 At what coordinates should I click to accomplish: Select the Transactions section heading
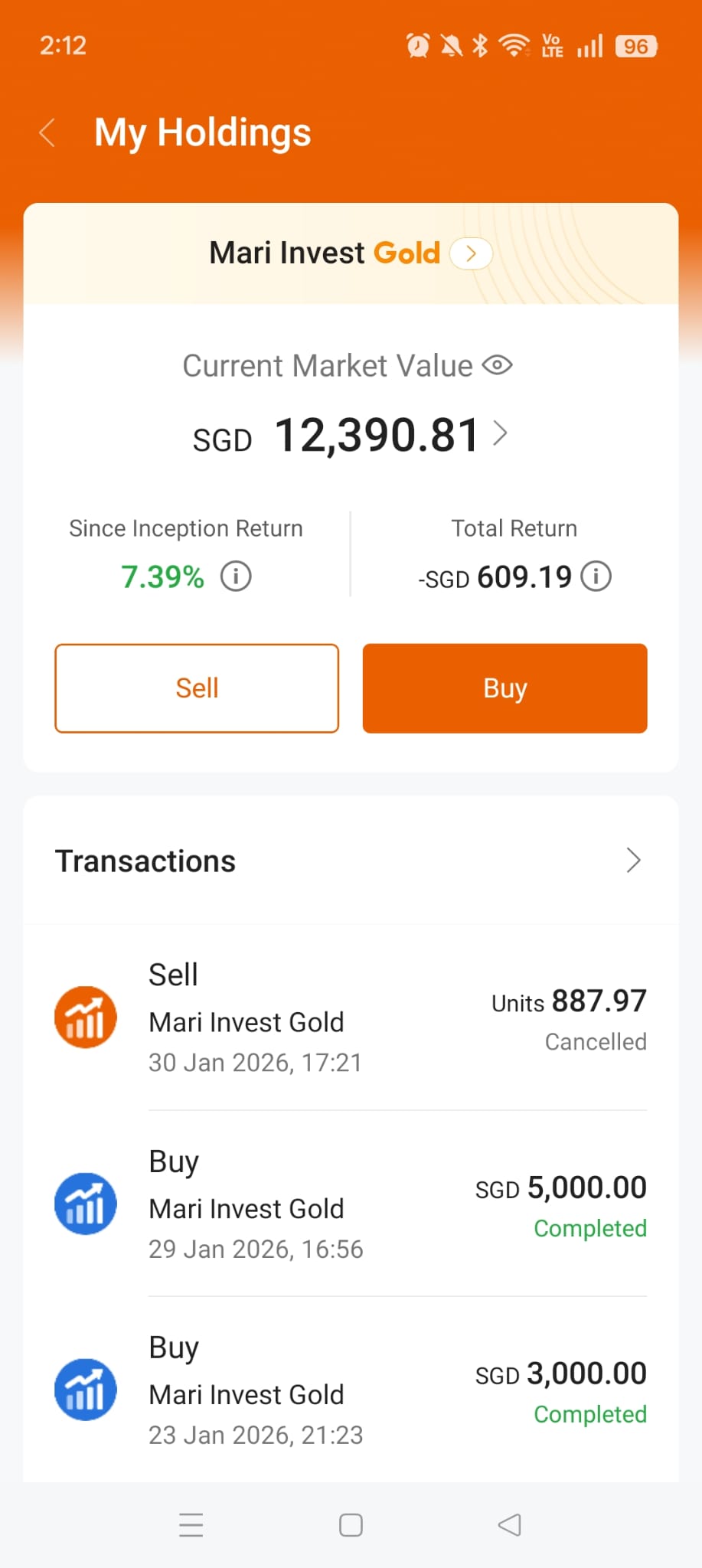145,861
